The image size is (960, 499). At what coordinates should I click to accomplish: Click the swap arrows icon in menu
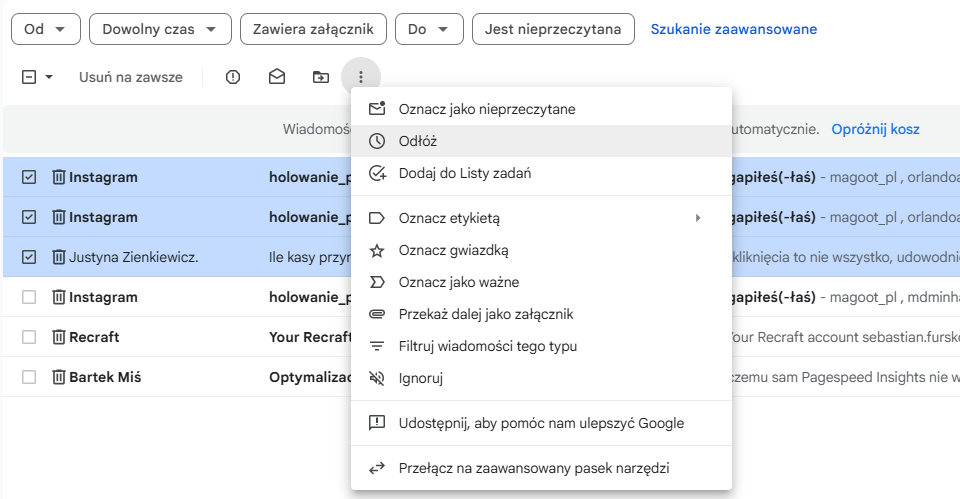377,468
